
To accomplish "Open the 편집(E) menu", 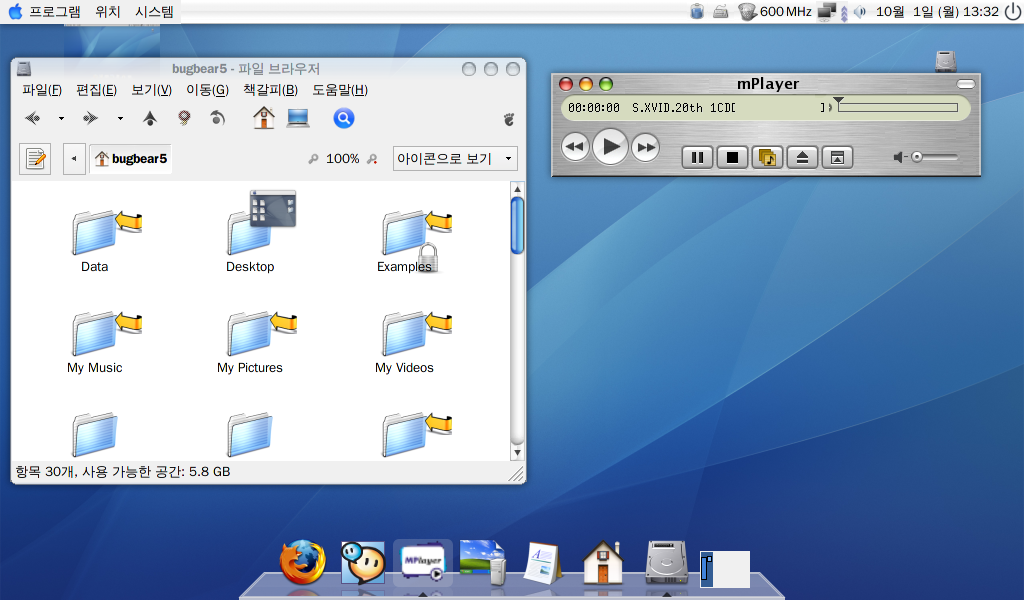I will pos(97,90).
